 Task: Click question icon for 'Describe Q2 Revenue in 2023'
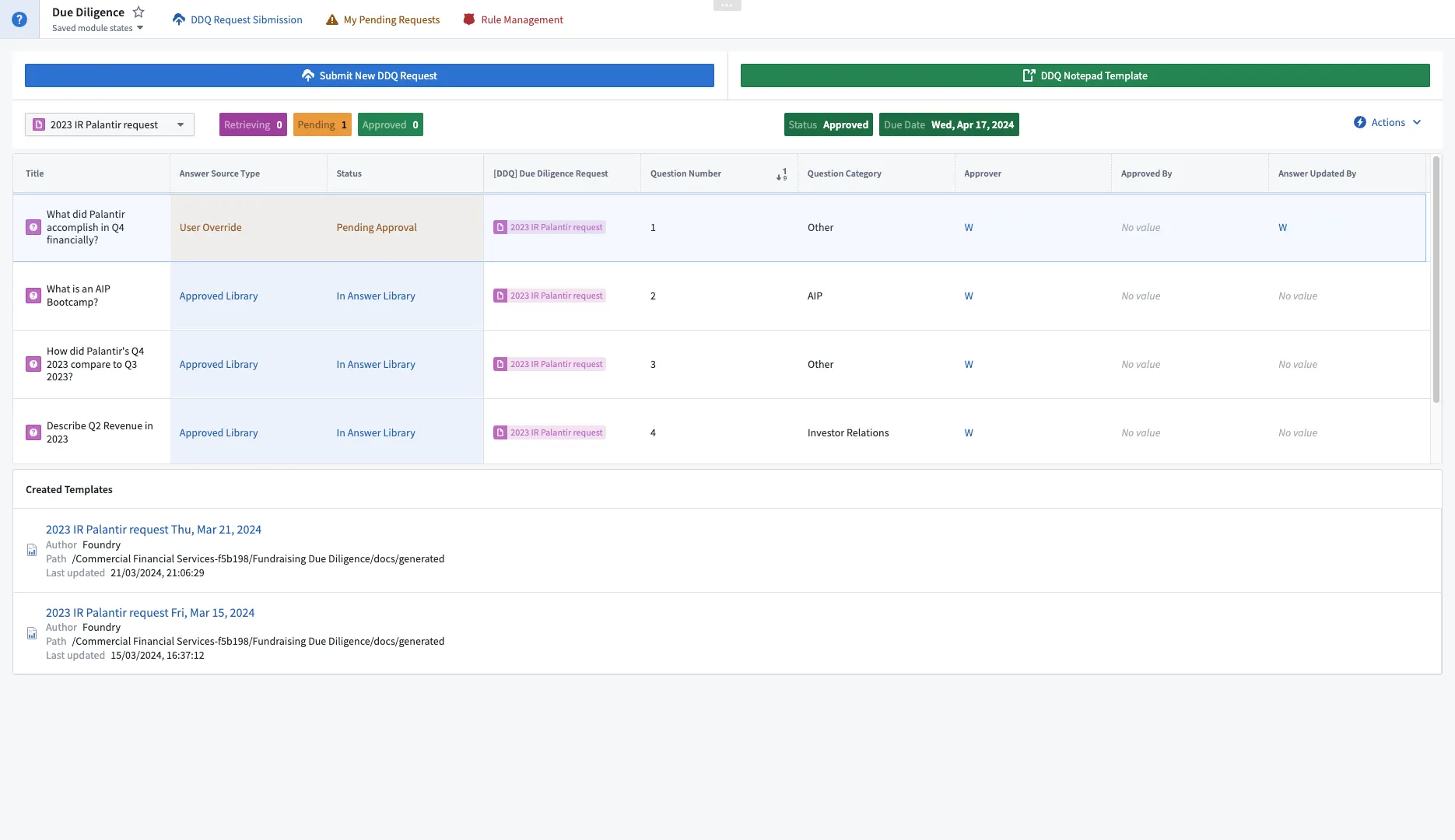pyautogui.click(x=33, y=432)
